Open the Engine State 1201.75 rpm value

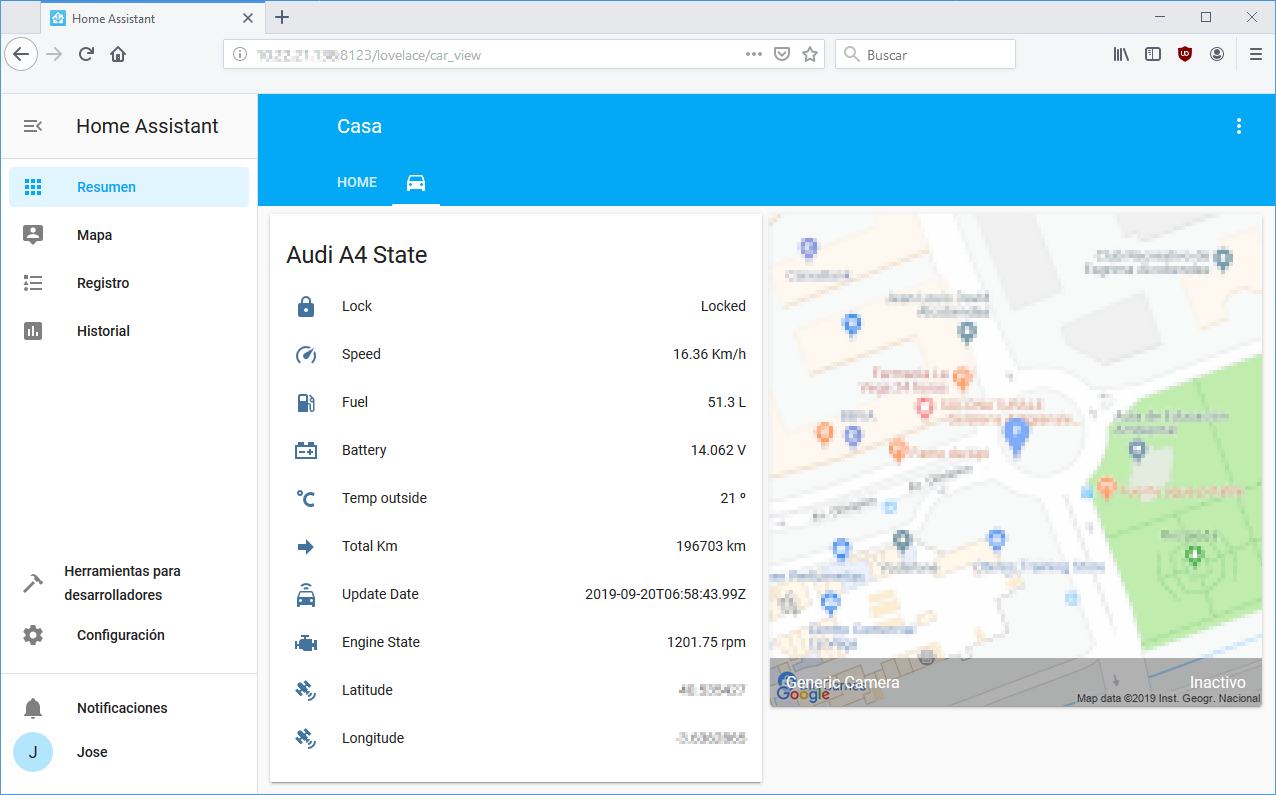pos(706,642)
